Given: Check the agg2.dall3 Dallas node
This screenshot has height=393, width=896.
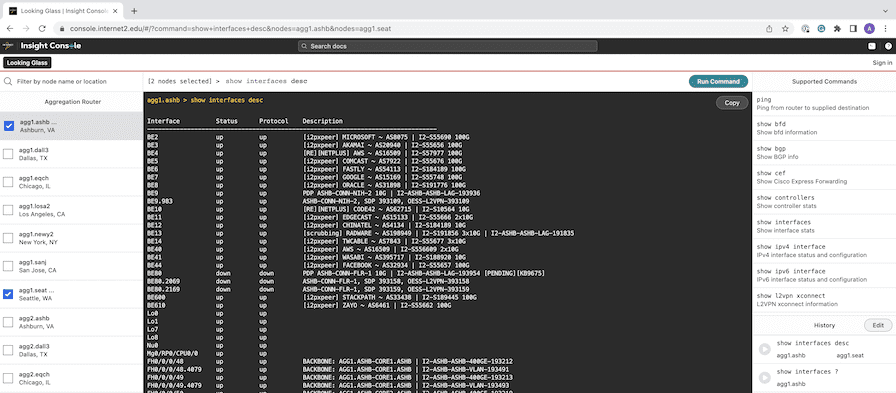Looking at the screenshot, I should (x=9, y=350).
